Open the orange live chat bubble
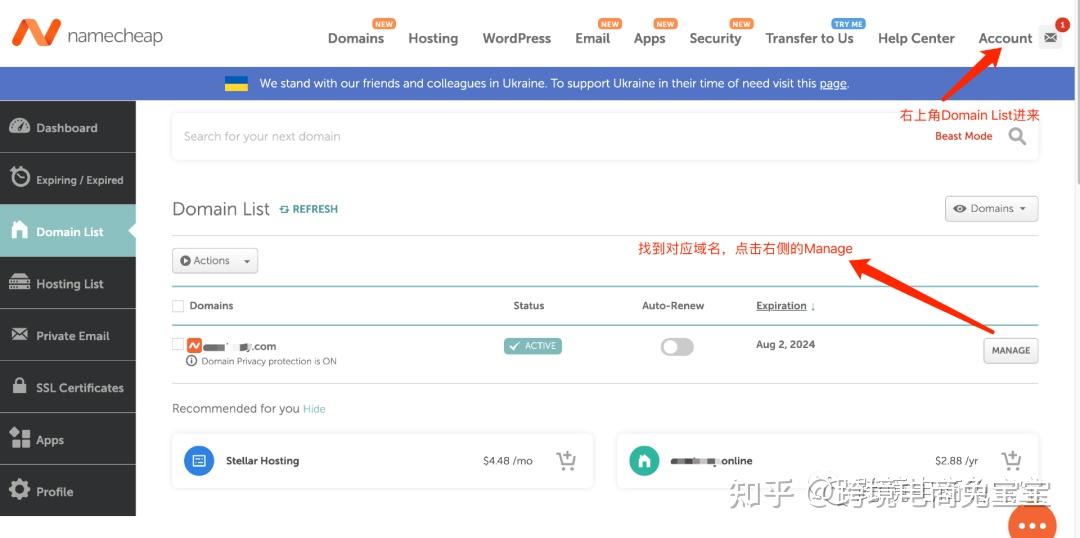Viewport: 1080px width, 538px height. tap(1031, 523)
